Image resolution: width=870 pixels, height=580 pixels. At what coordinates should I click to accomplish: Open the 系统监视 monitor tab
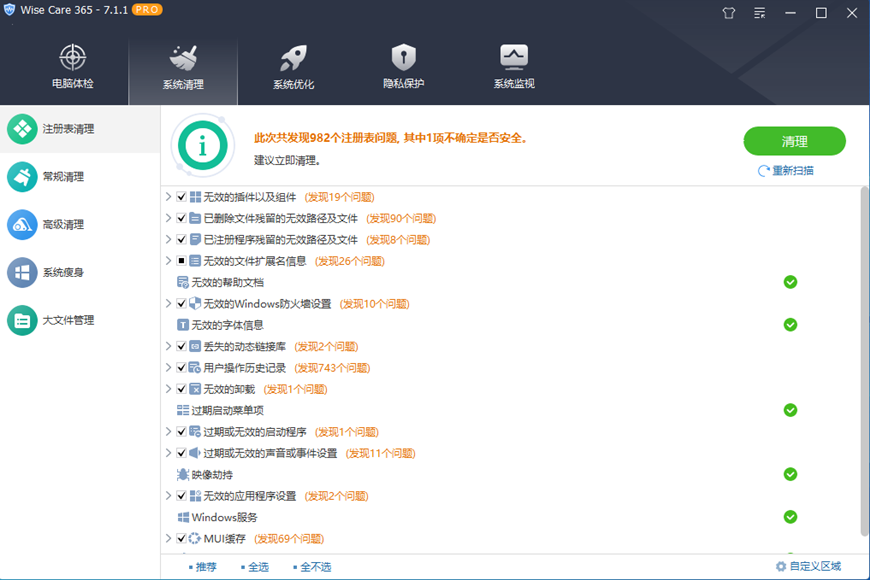[x=514, y=67]
